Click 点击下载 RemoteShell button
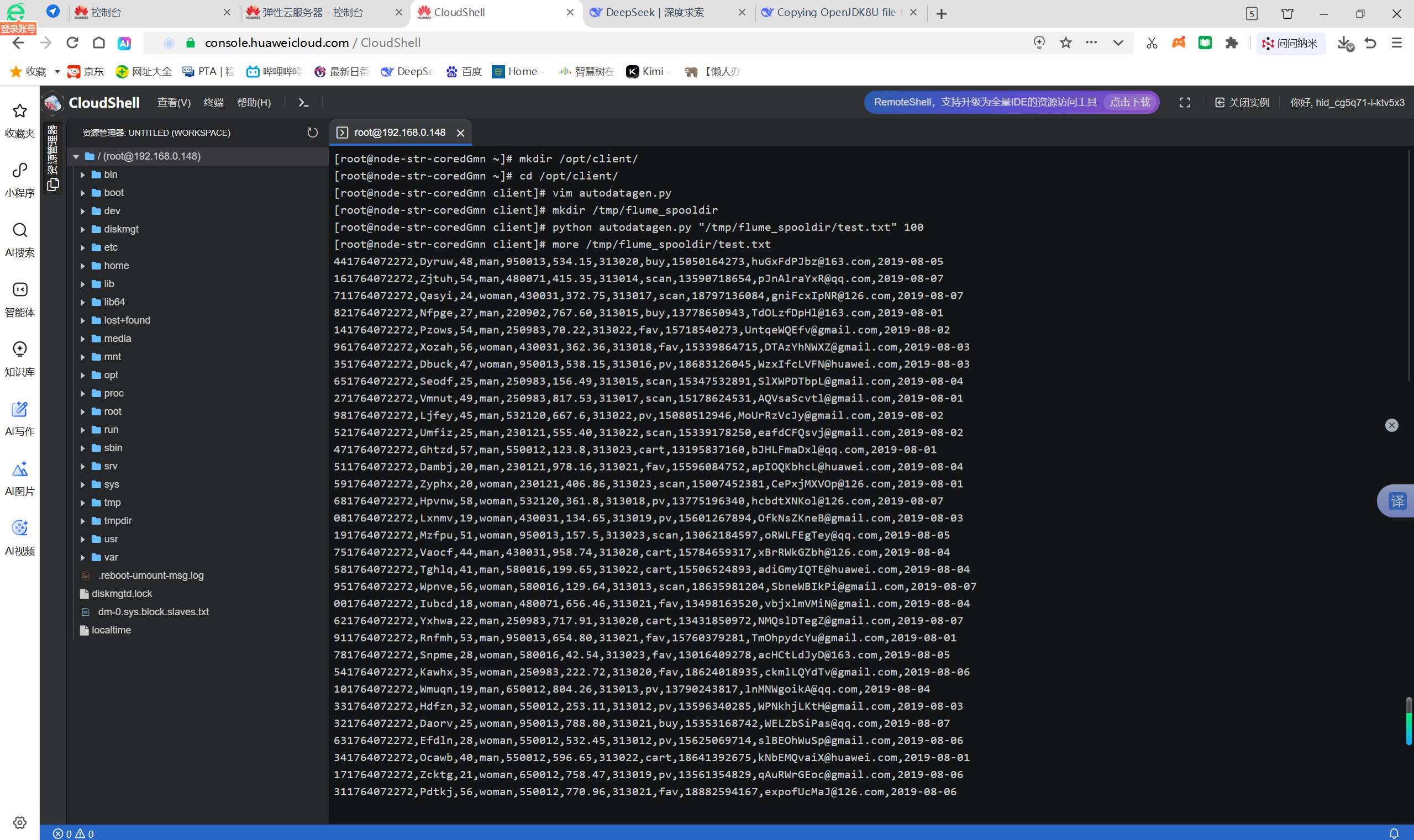The height and width of the screenshot is (840, 1414). (x=1129, y=103)
